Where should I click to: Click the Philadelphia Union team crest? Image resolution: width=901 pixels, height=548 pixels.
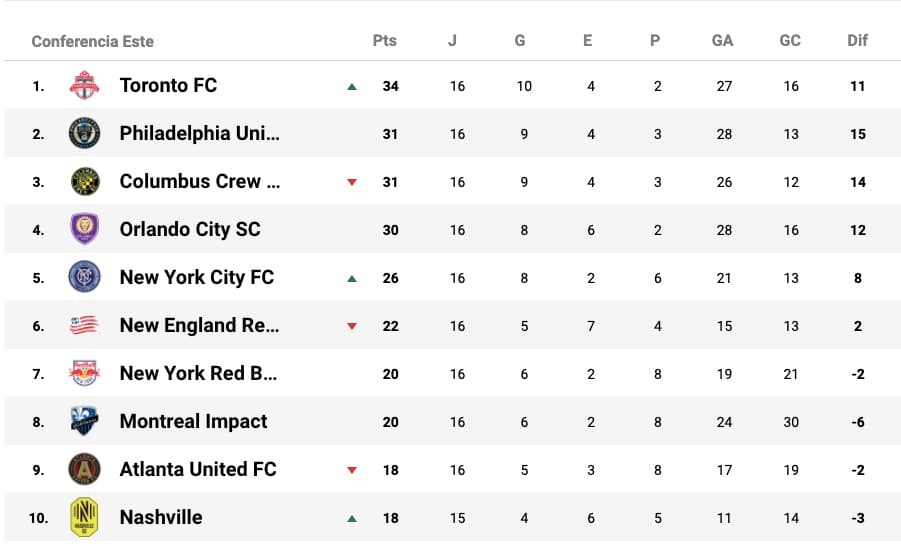84,134
